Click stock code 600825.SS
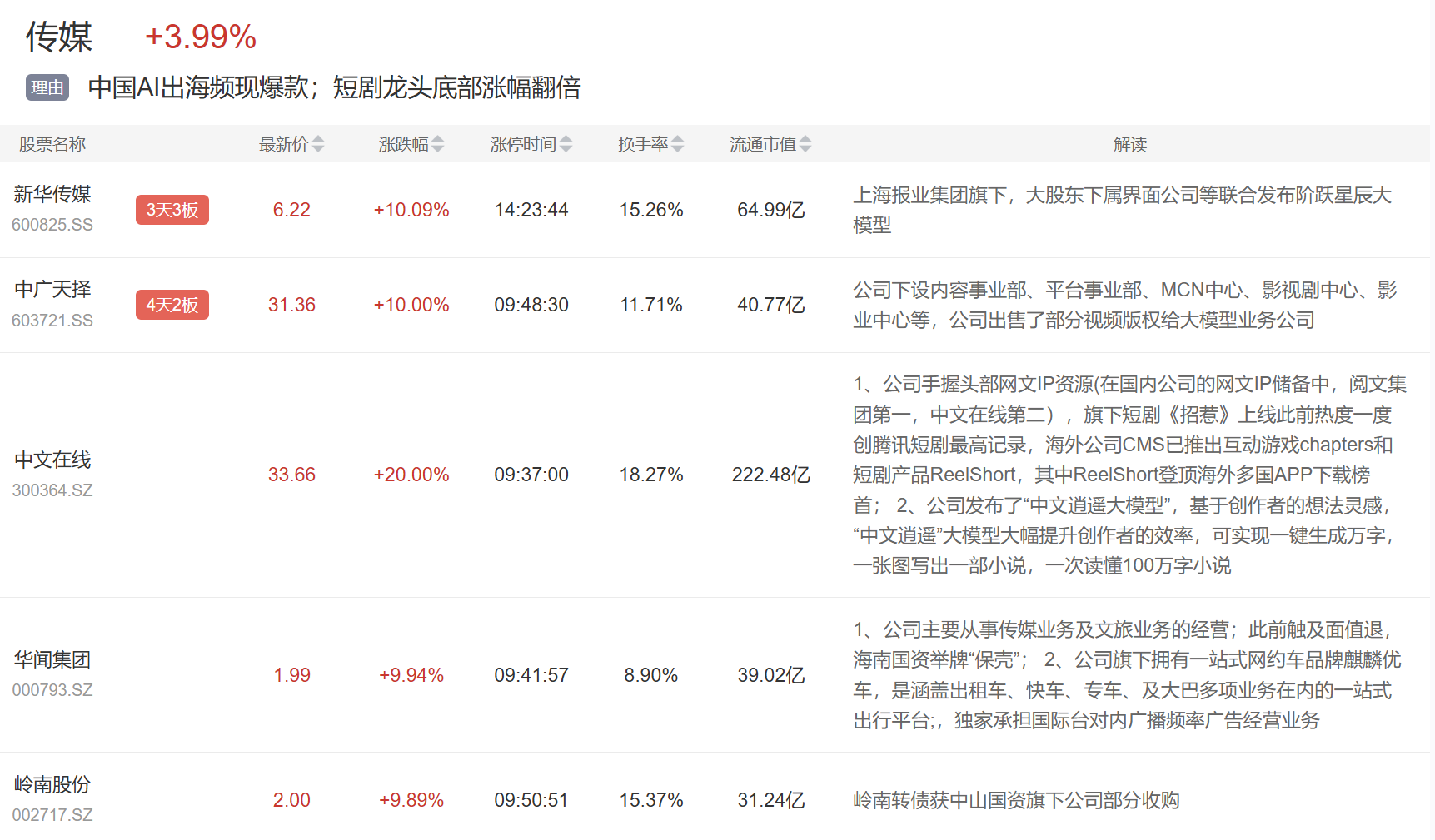The width and height of the screenshot is (1435, 840). click(x=52, y=225)
